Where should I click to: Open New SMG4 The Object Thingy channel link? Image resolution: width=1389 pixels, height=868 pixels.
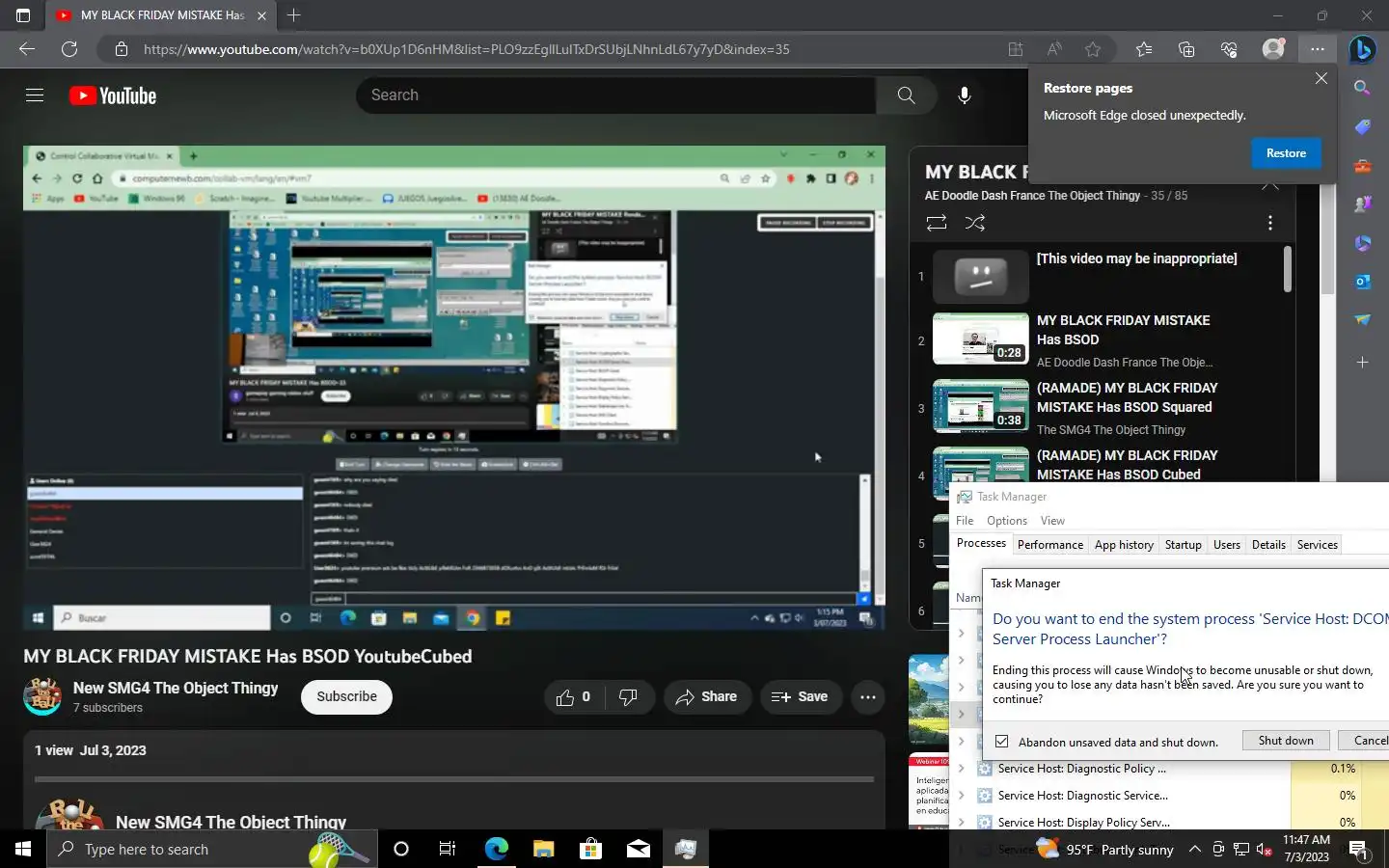coord(176,688)
